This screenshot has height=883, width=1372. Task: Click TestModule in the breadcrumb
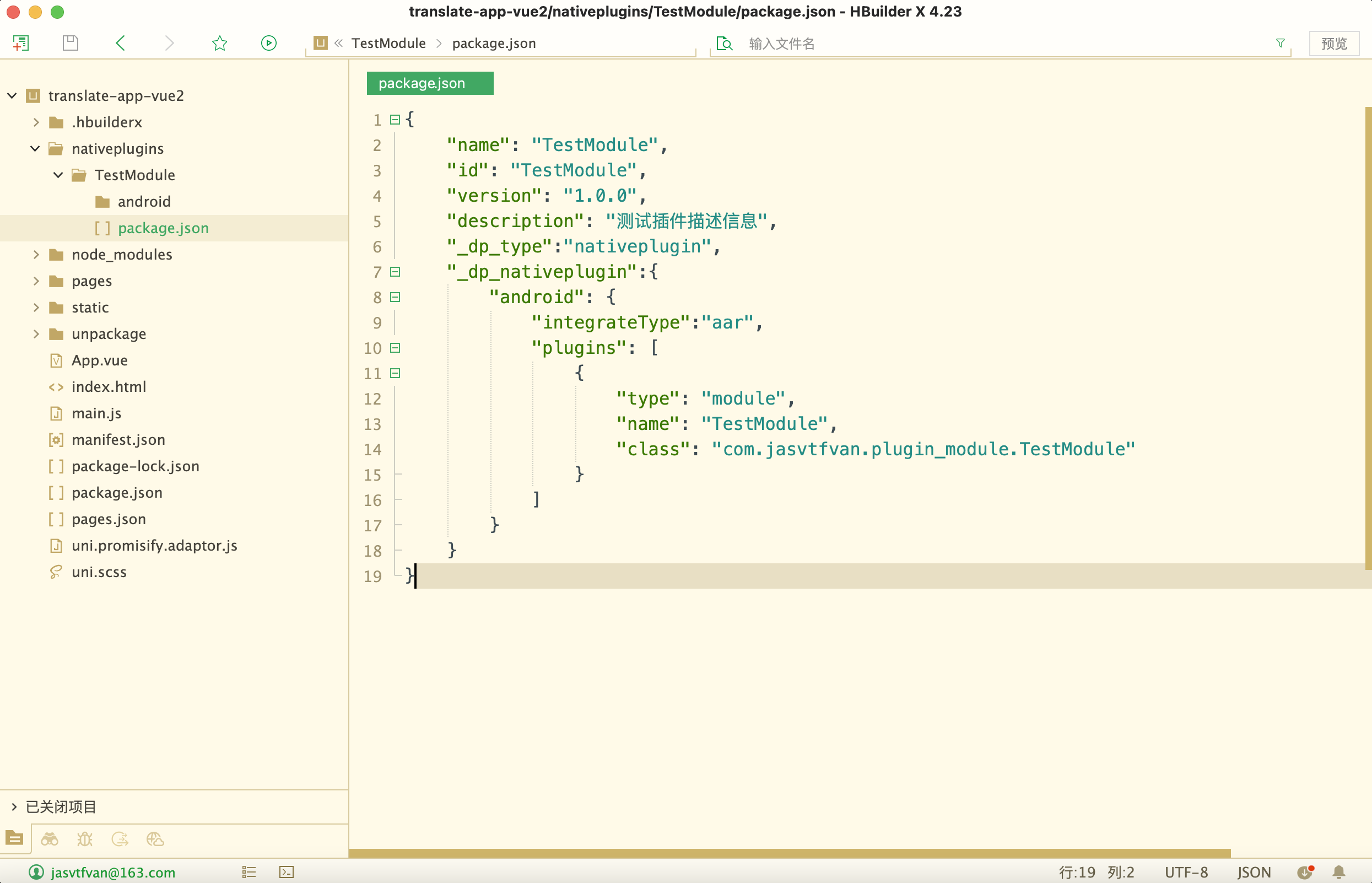[388, 43]
